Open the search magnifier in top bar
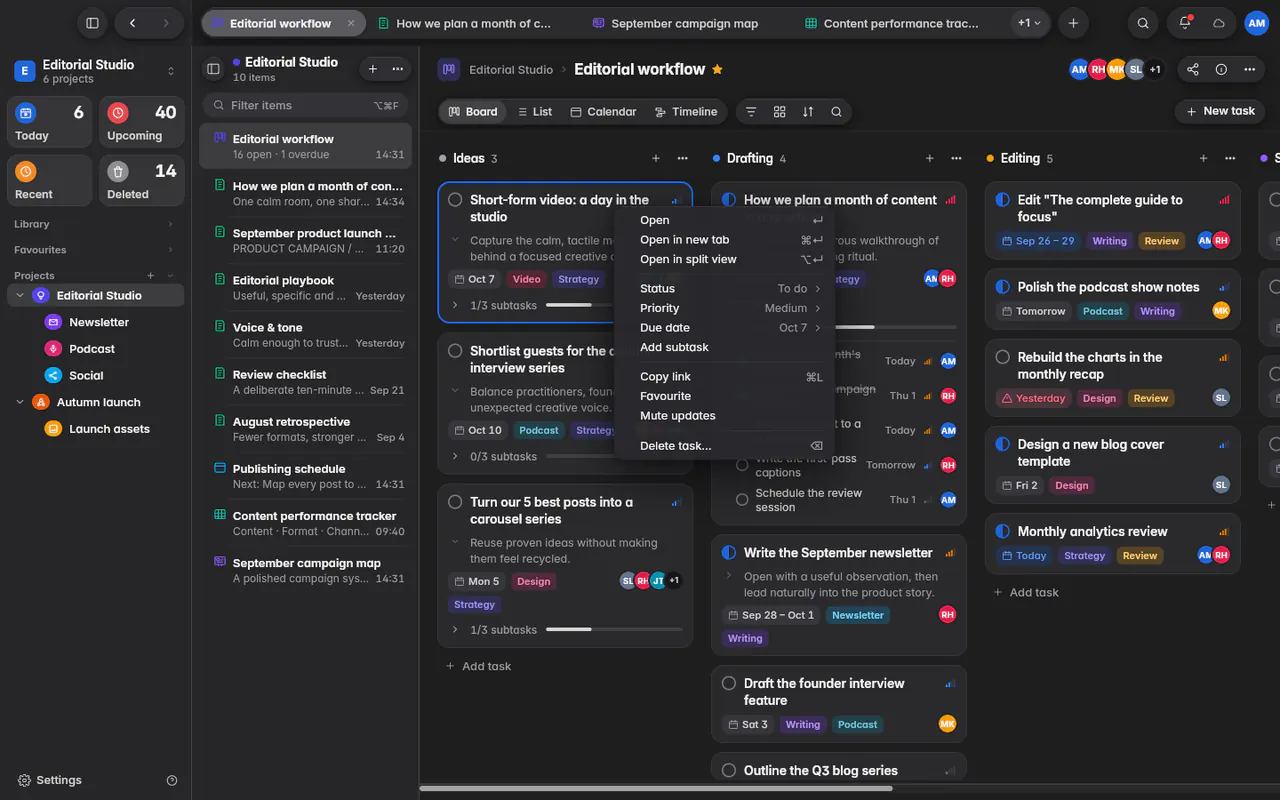1280x800 pixels. coord(1143,23)
